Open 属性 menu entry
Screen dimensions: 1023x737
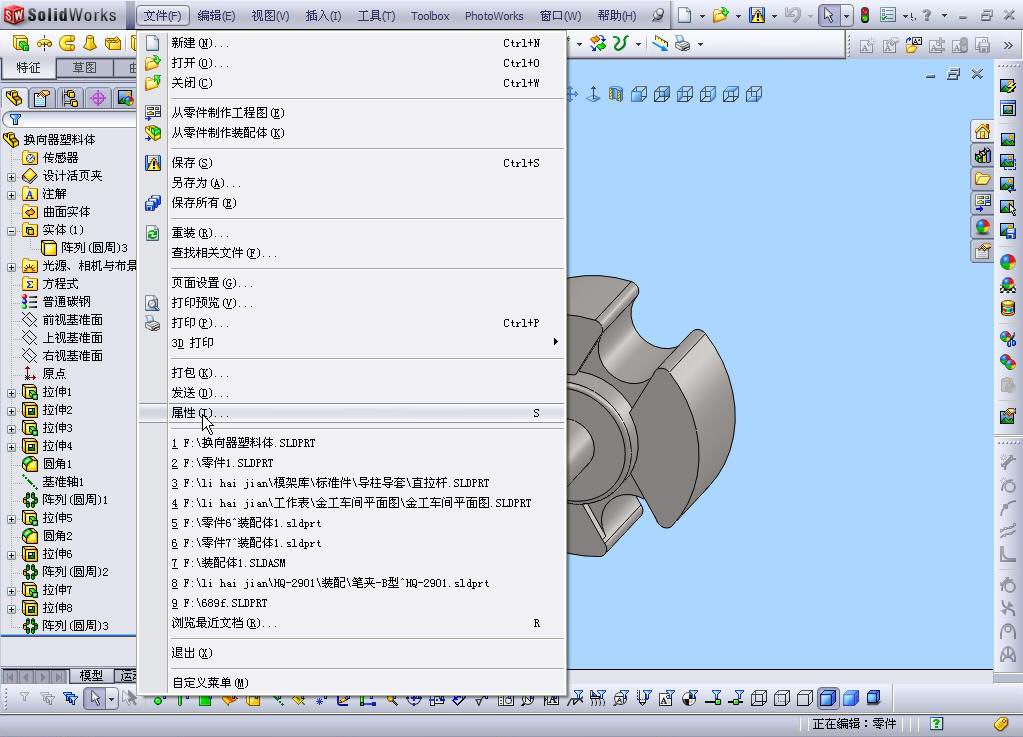point(352,413)
